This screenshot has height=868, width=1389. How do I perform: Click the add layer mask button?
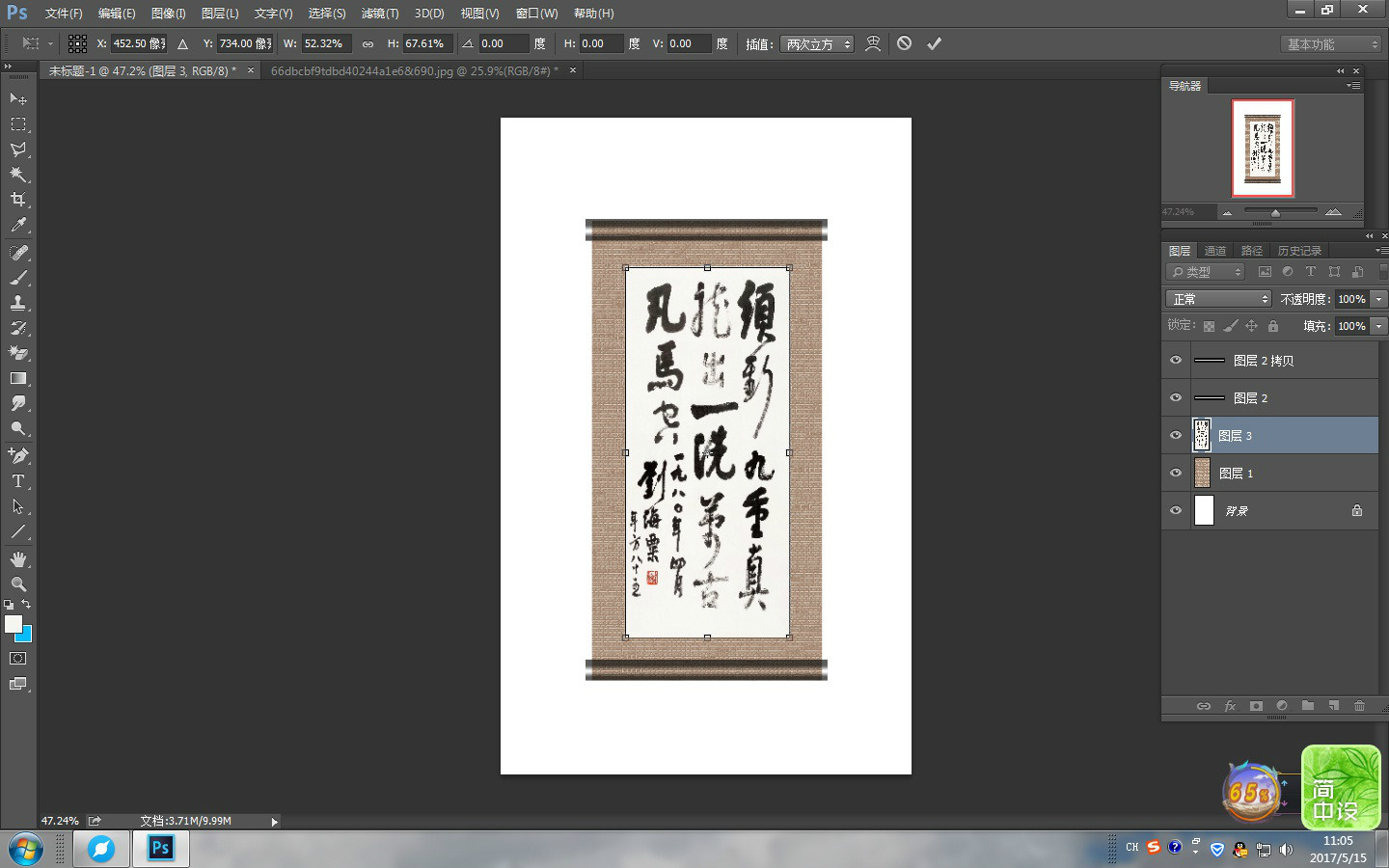pos(1256,706)
